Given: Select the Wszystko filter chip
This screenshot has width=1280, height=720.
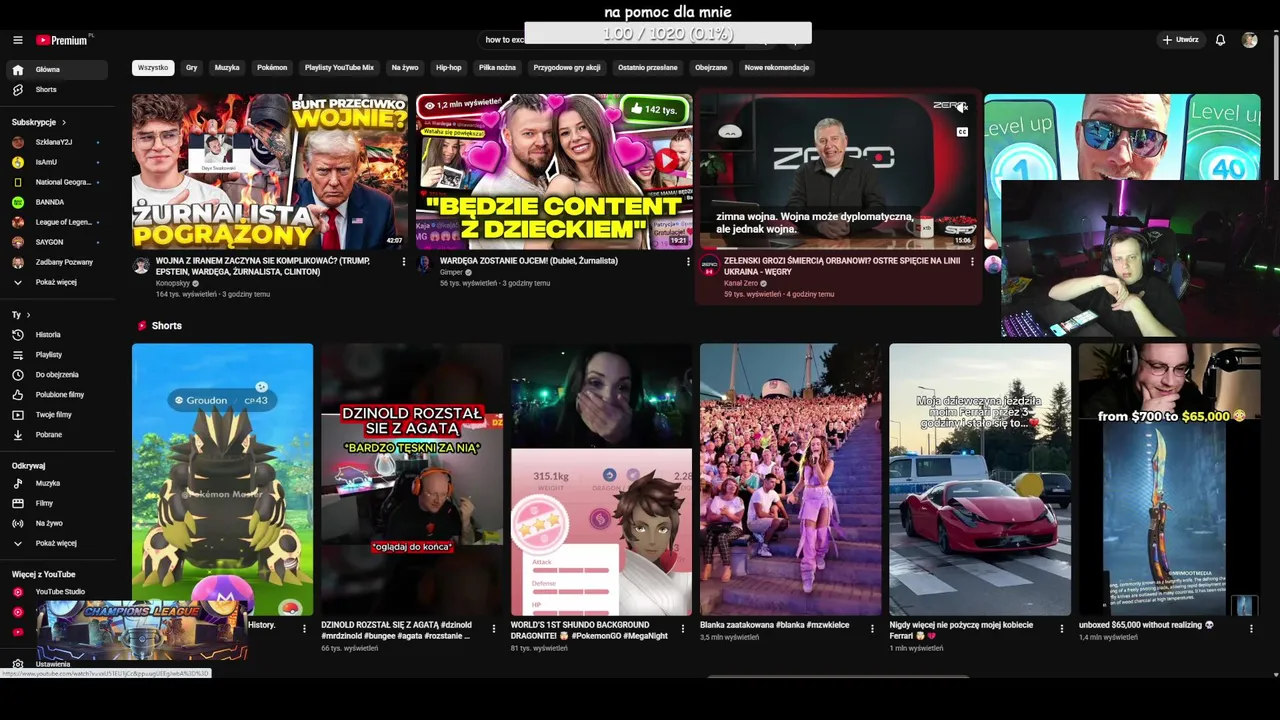Looking at the screenshot, I should 153,68.
